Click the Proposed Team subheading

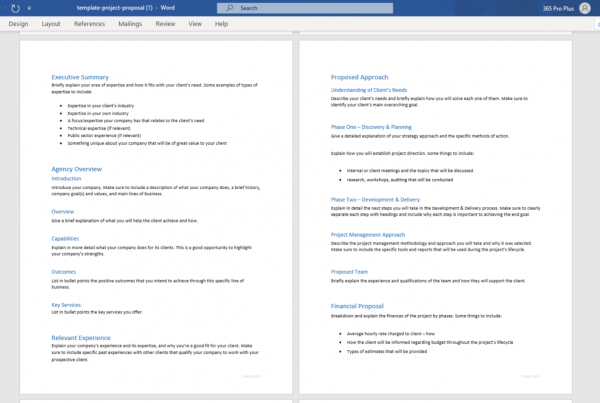[x=349, y=272]
